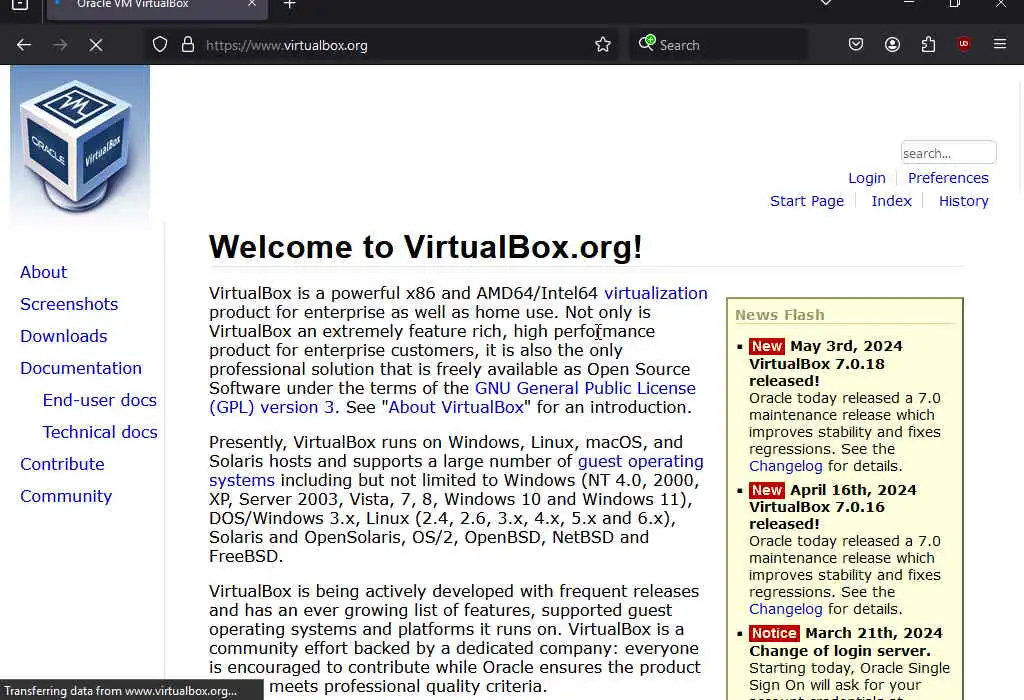Screen dimensions: 1024x700
Task: Open the Preferences link
Action: [x=948, y=178]
